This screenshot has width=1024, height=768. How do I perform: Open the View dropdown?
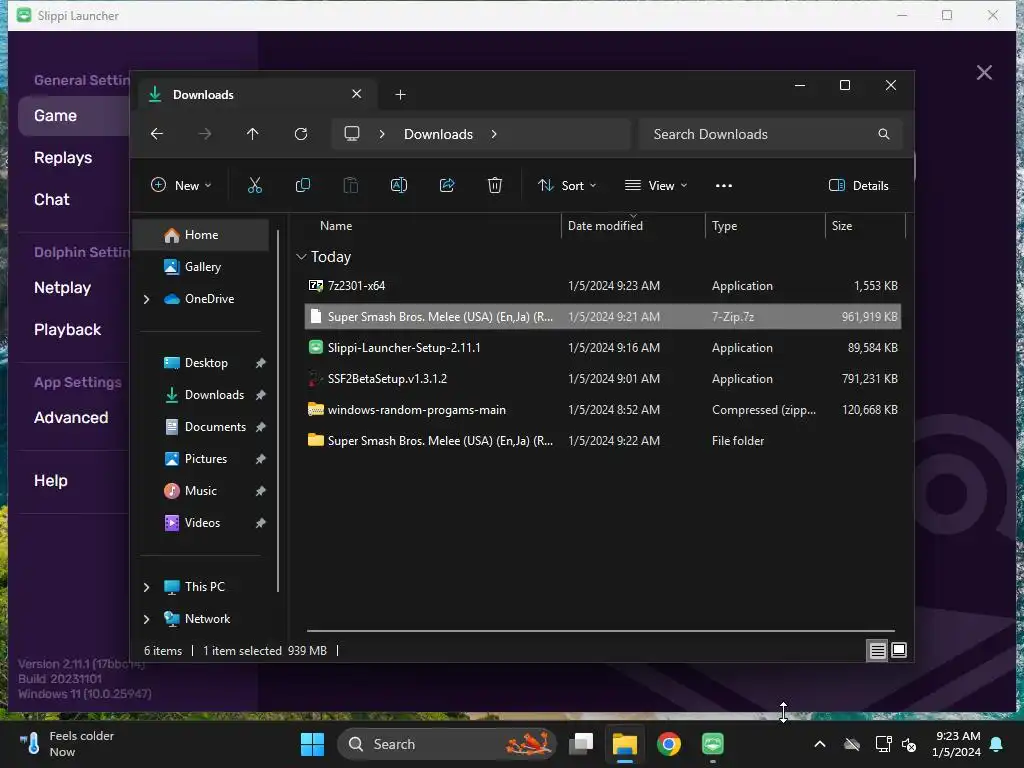click(x=656, y=185)
